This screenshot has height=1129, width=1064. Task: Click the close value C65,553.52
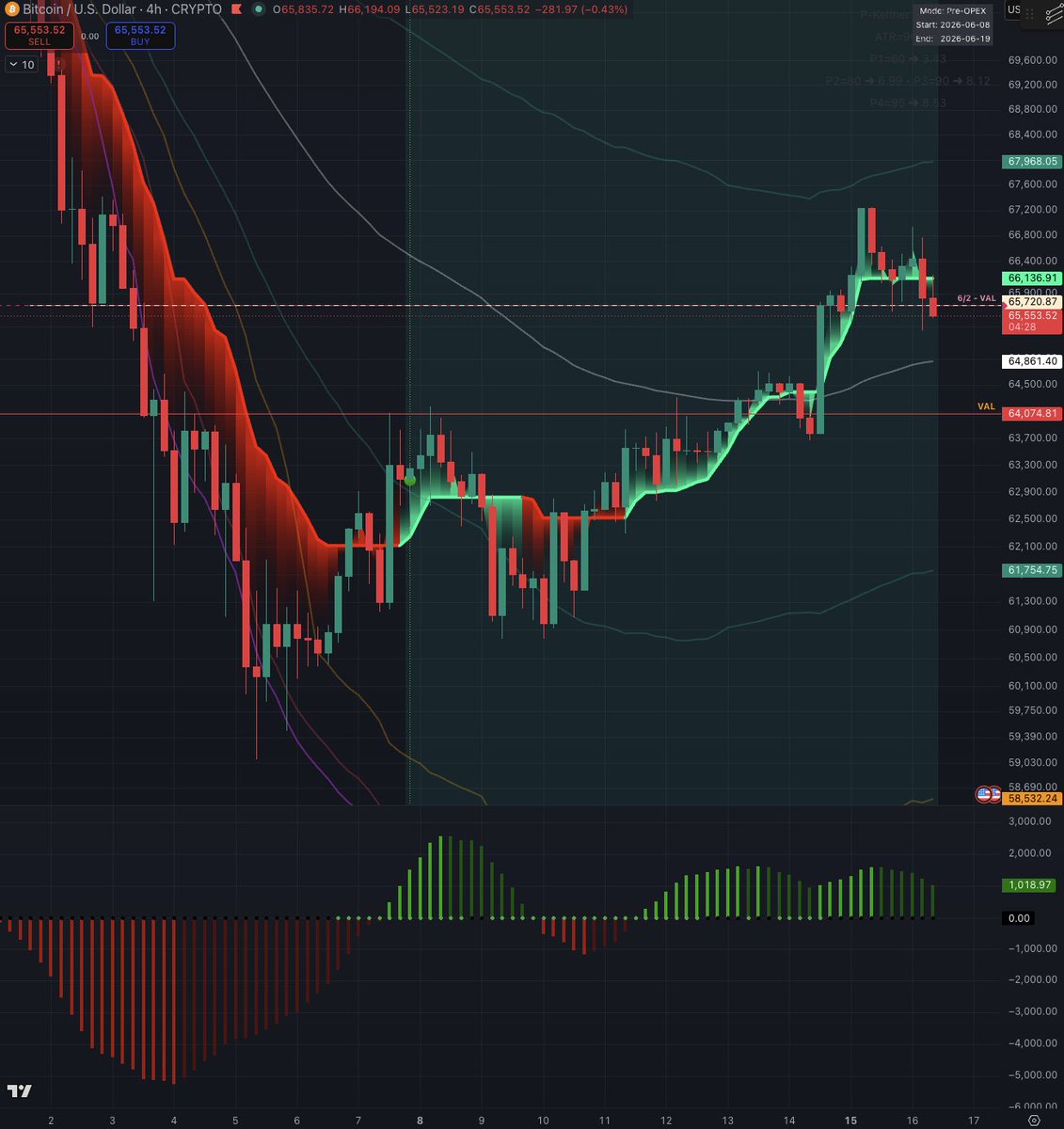(x=500, y=9)
